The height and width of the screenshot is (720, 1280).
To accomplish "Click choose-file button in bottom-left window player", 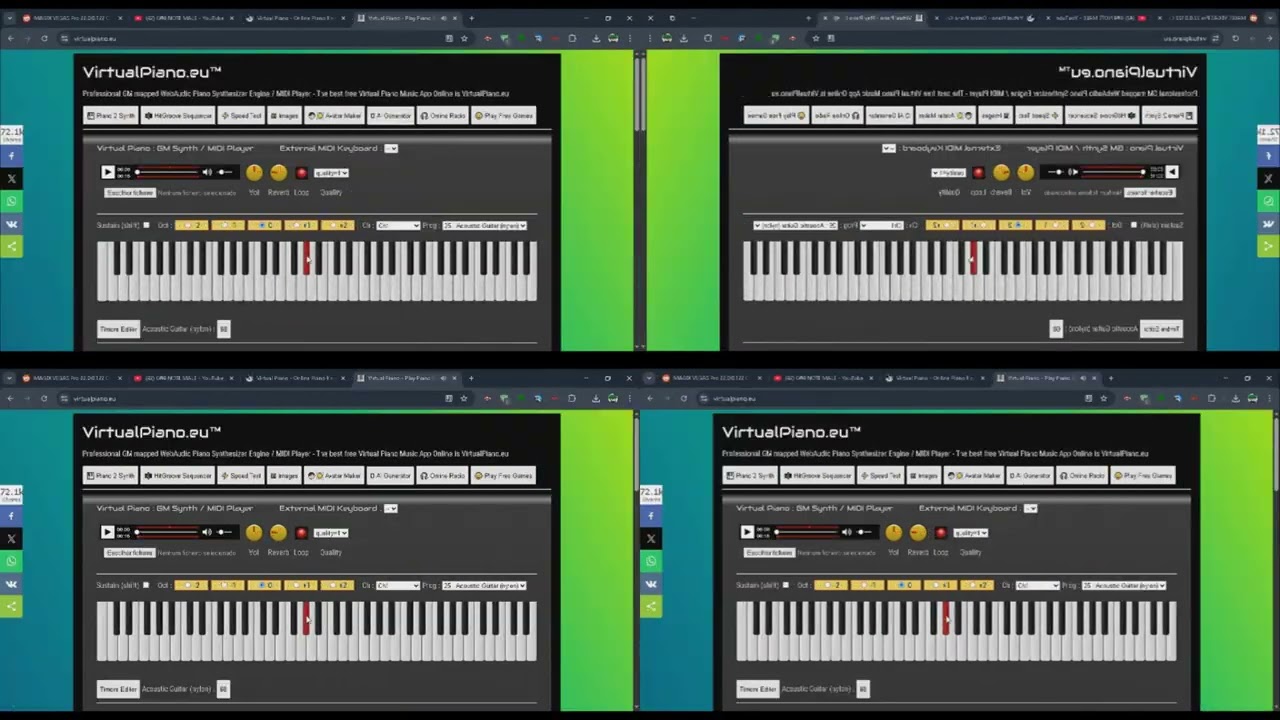I will click(130, 552).
